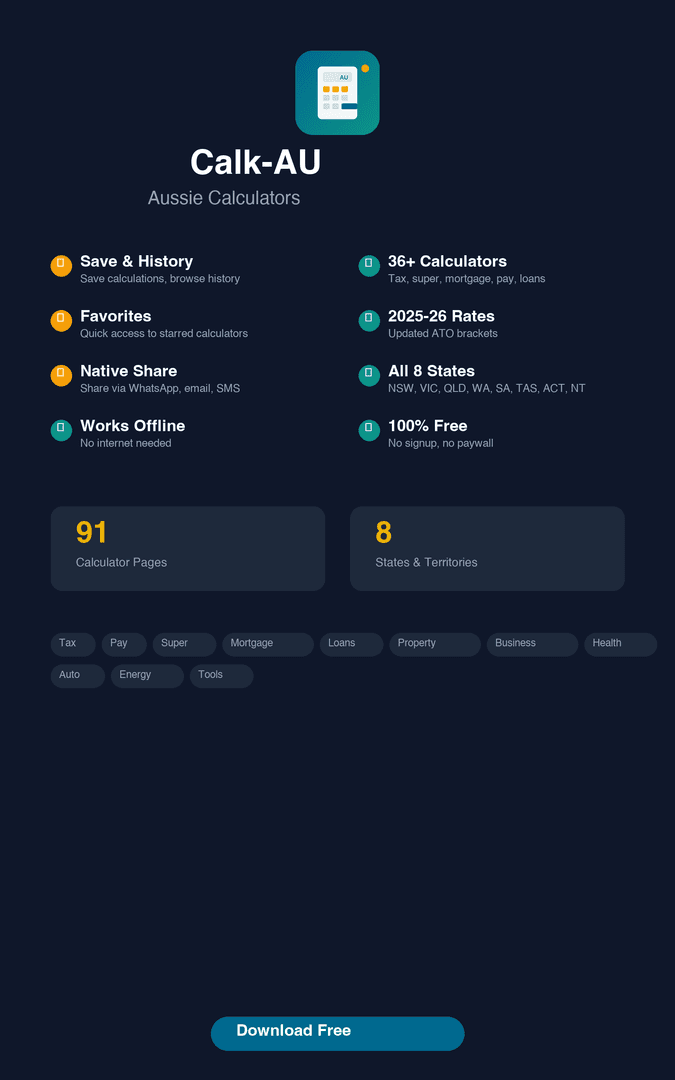Click the 100% Free heading
Image resolution: width=675 pixels, height=1080 pixels.
click(428, 426)
